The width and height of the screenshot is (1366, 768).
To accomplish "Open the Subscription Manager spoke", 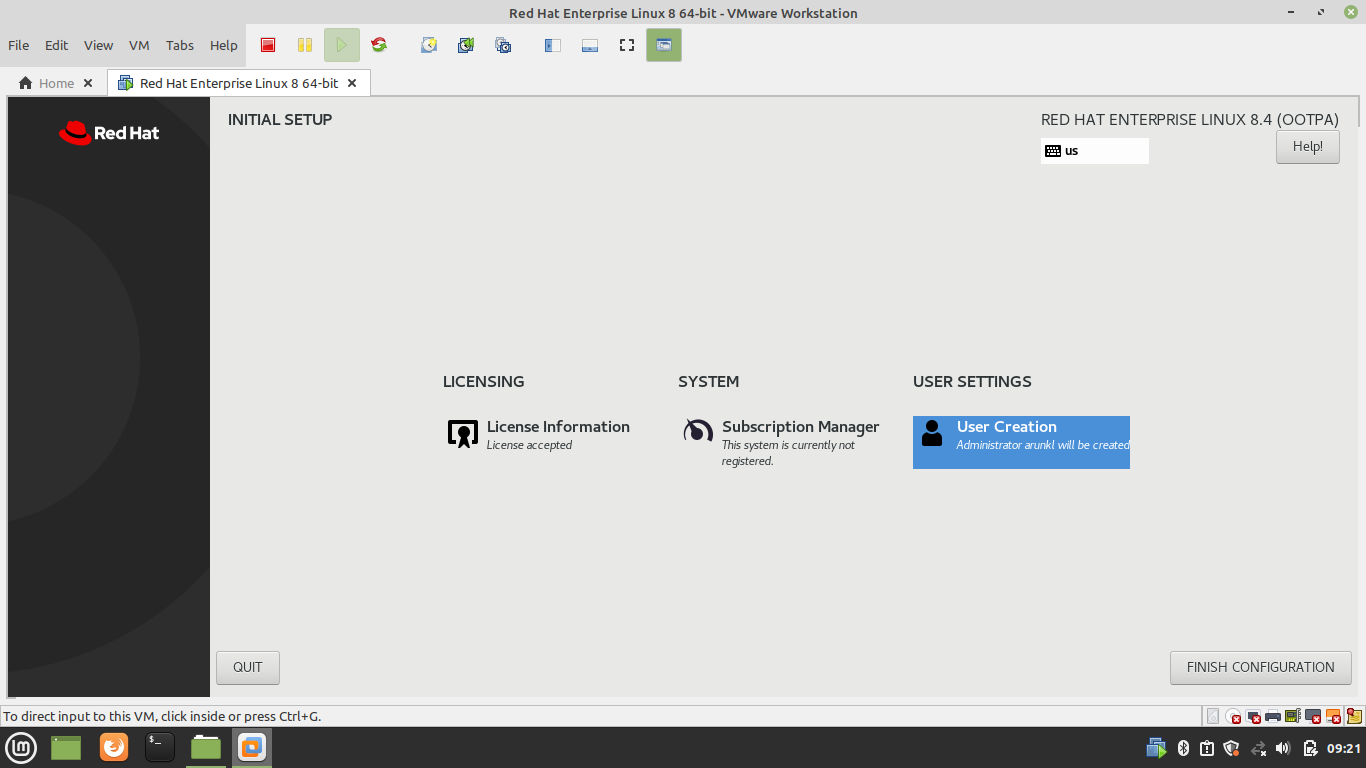I will click(782, 442).
